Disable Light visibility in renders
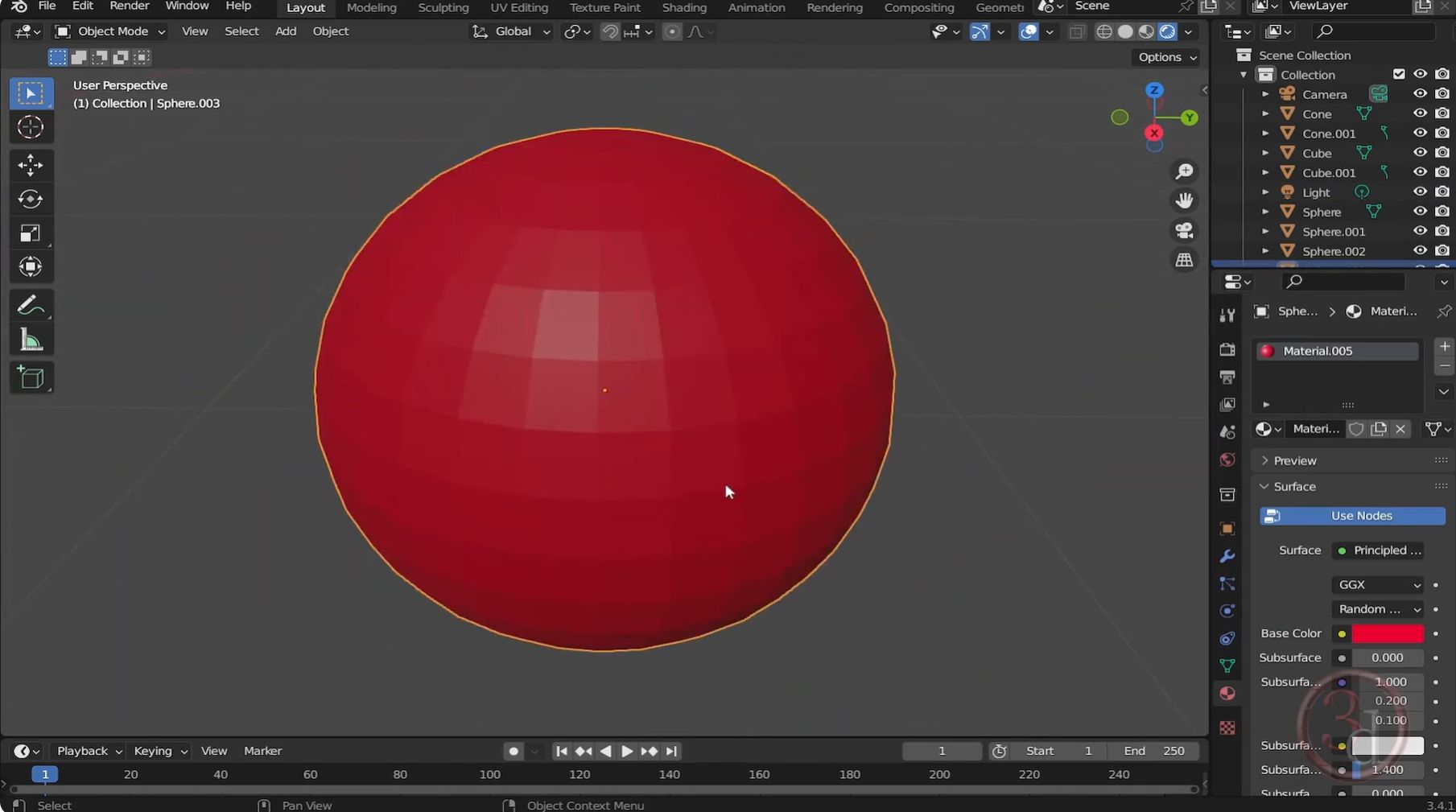 coord(1442,192)
